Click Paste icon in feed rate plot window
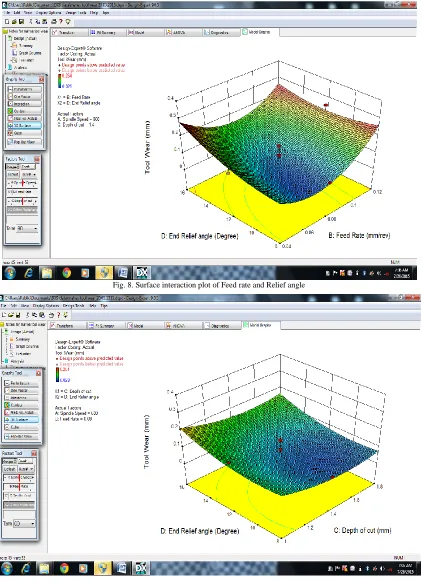This screenshot has height=583, width=422. pyautogui.click(x=45, y=22)
